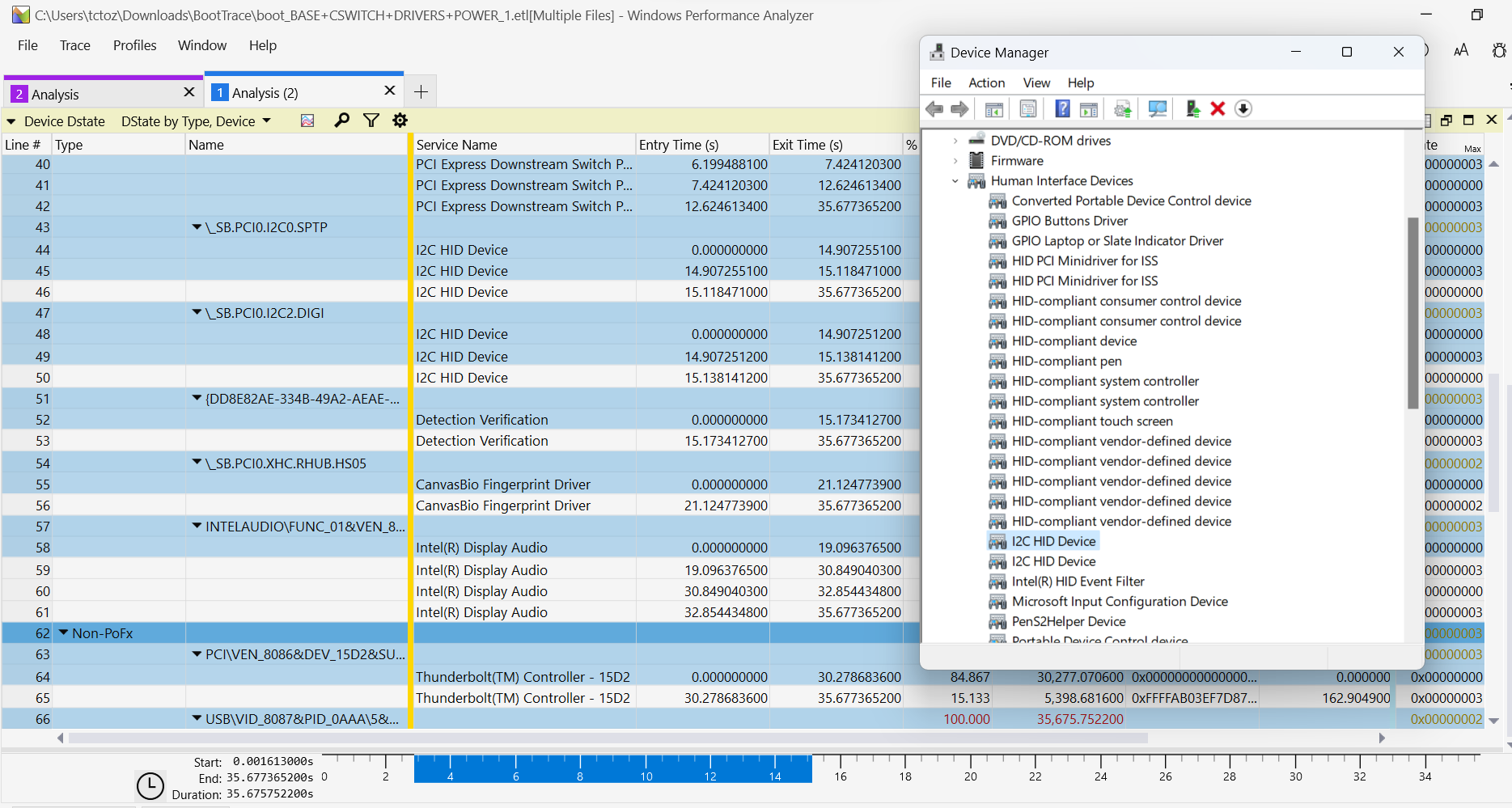Open the File menu in WPA

pos(28,45)
